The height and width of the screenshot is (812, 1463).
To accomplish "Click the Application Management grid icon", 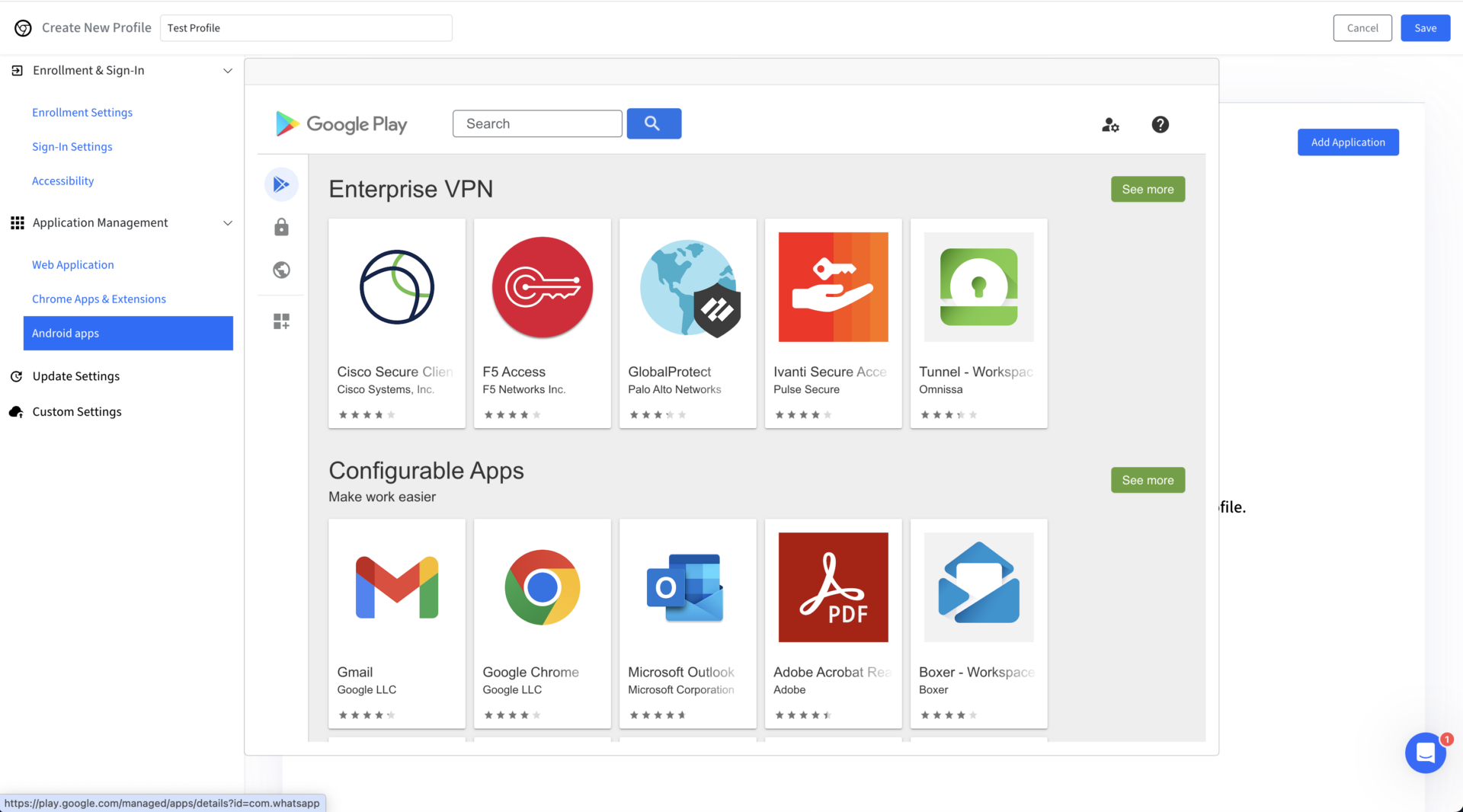I will click(17, 222).
